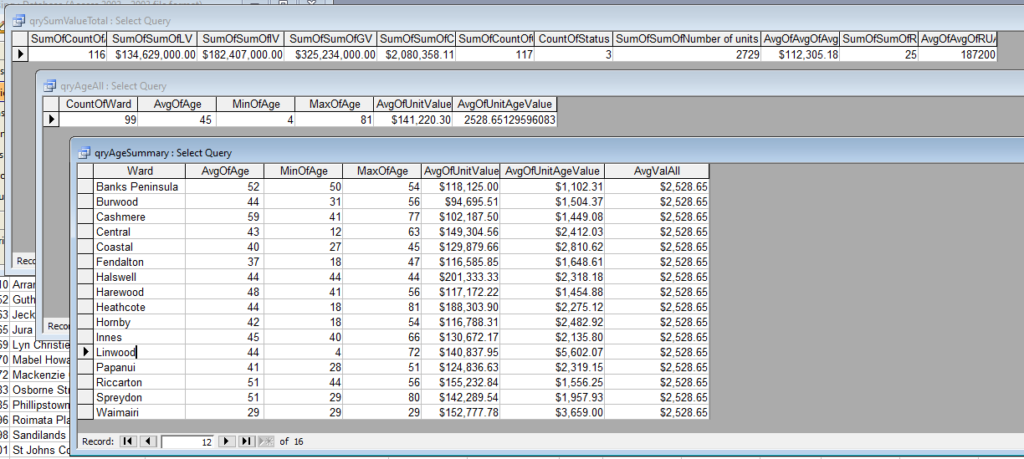
Task: Click the $112,305.18 cell in qrySumValueTotal
Action: click(x=801, y=54)
